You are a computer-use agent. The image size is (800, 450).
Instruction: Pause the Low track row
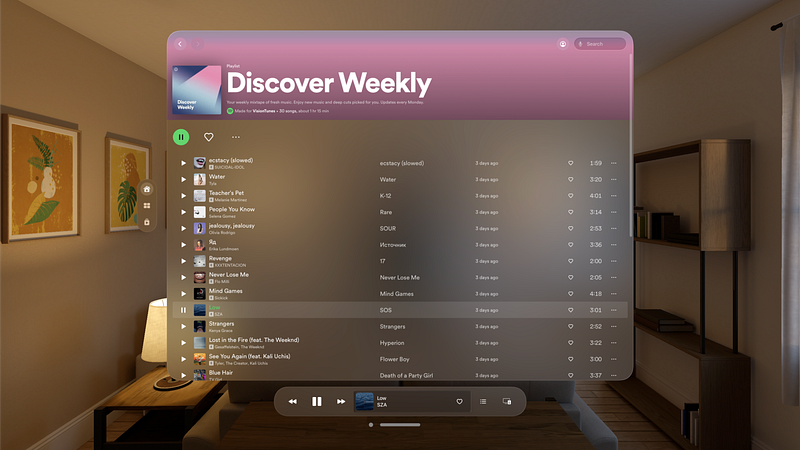pyautogui.click(x=183, y=310)
